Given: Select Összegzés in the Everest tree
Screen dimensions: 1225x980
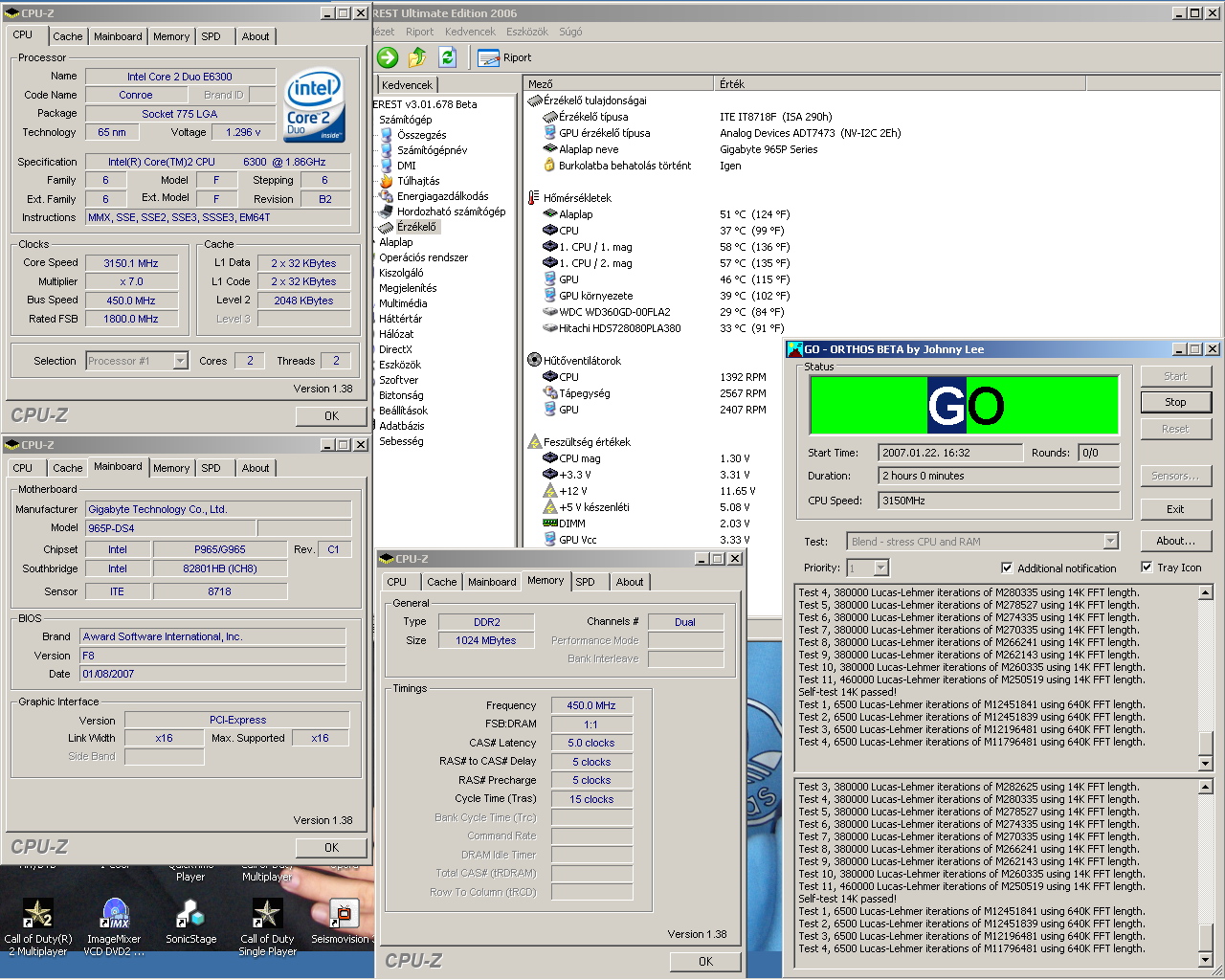Looking at the screenshot, I should click(x=421, y=135).
